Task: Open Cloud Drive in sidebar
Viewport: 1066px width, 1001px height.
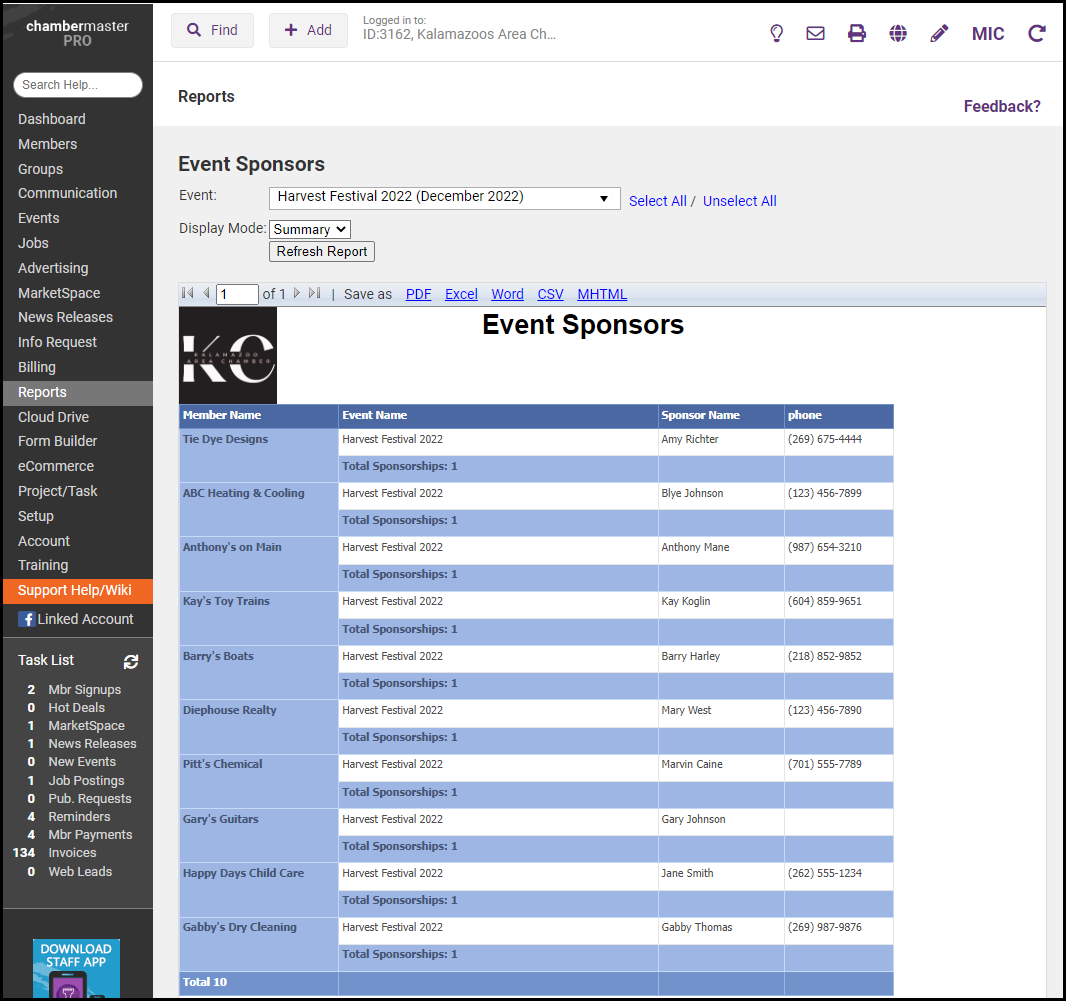Action: click(x=53, y=418)
